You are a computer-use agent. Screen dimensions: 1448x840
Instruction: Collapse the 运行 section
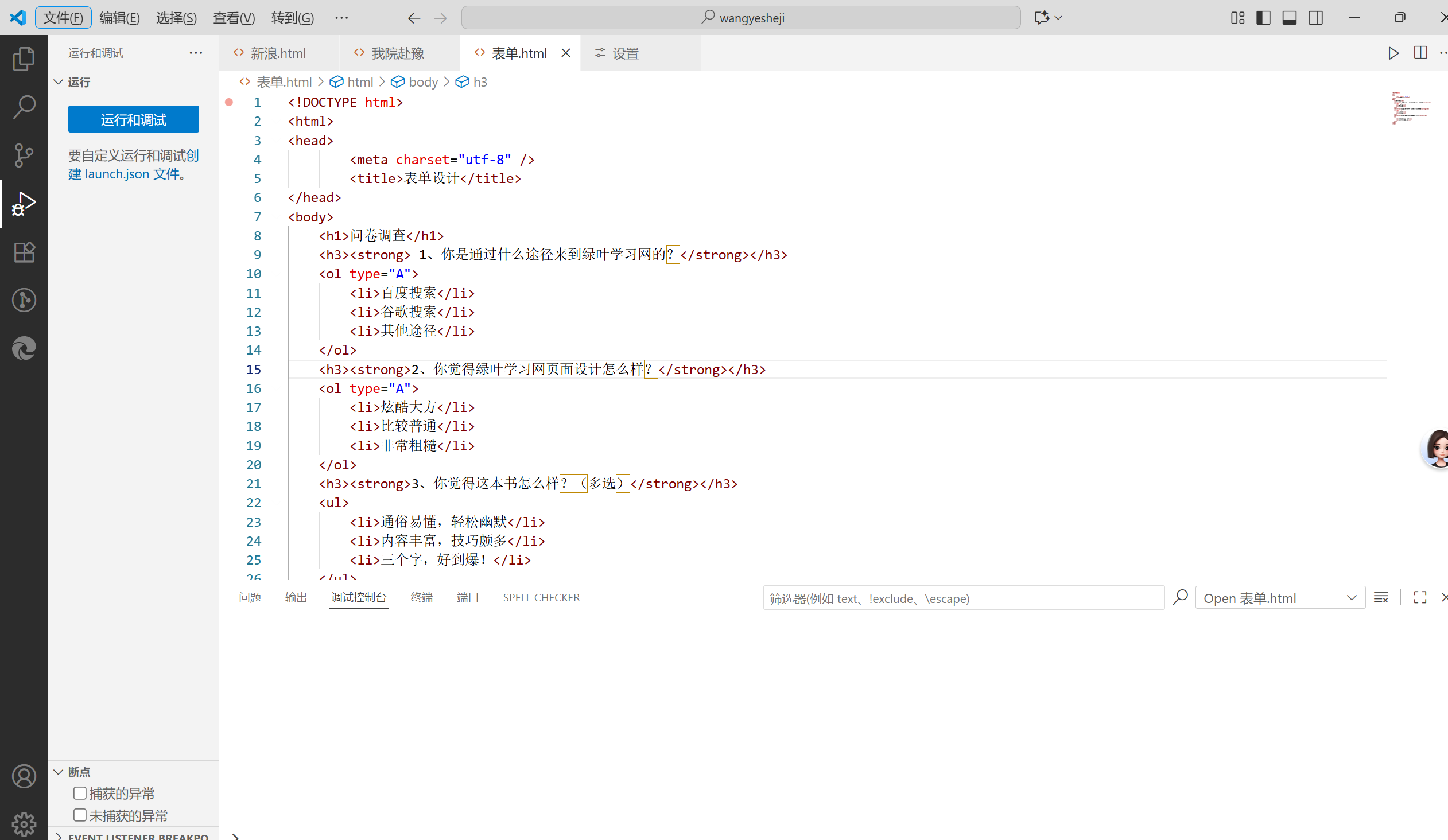58,82
